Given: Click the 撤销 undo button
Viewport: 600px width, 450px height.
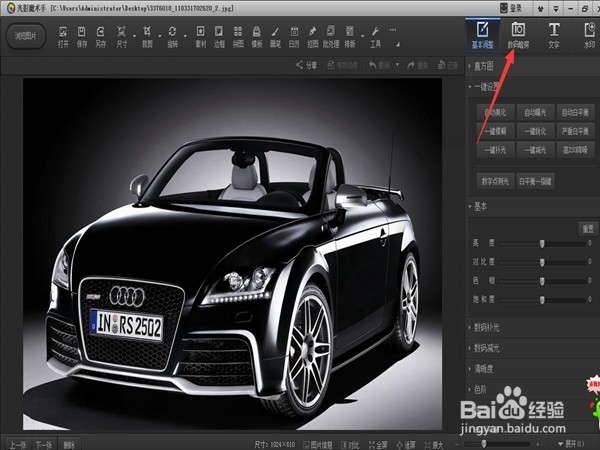Looking at the screenshot, I should coord(379,65).
